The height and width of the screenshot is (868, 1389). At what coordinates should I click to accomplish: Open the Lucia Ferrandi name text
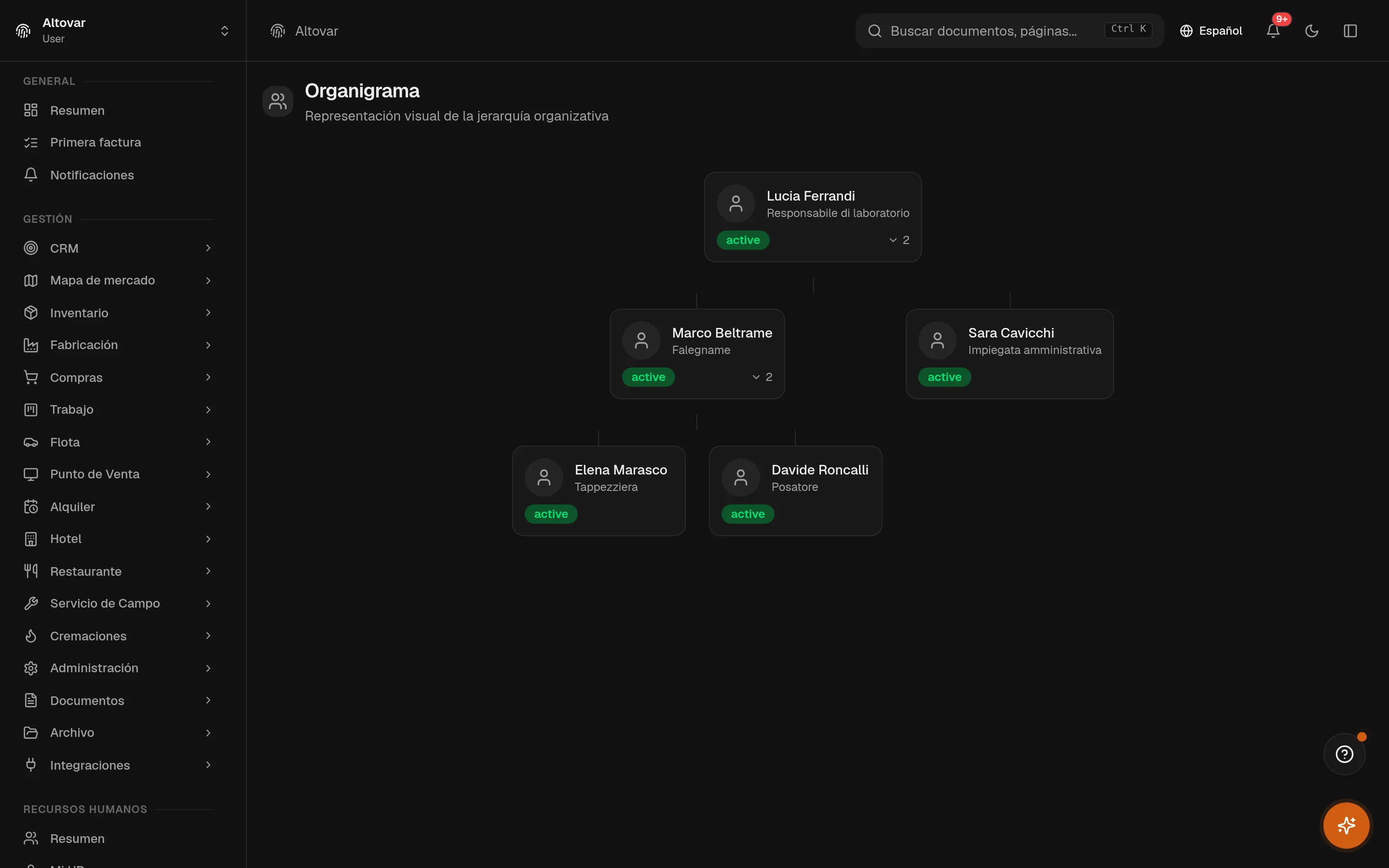(810, 196)
